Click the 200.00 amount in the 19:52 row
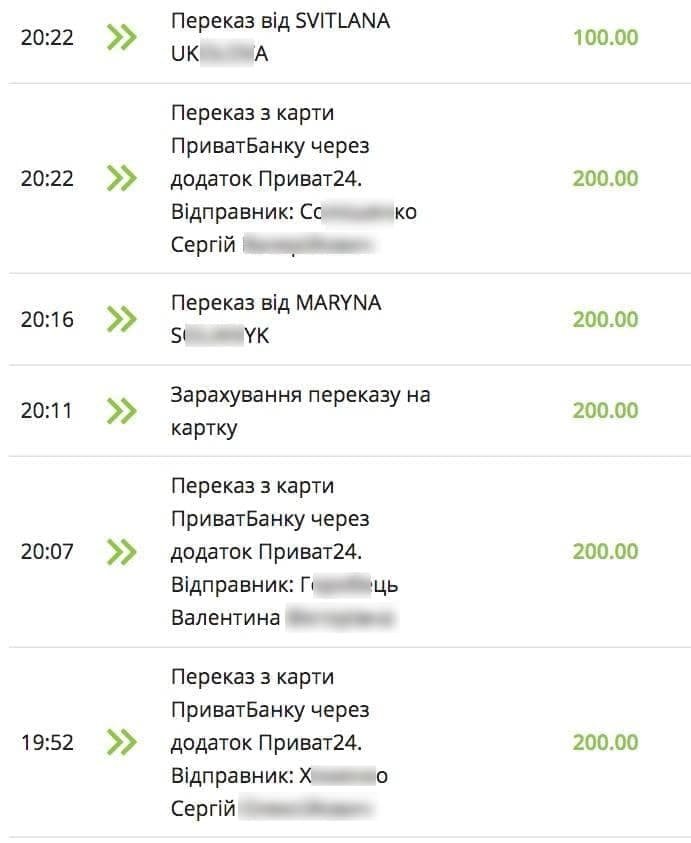Viewport: 691px width, 843px height. [x=605, y=742]
